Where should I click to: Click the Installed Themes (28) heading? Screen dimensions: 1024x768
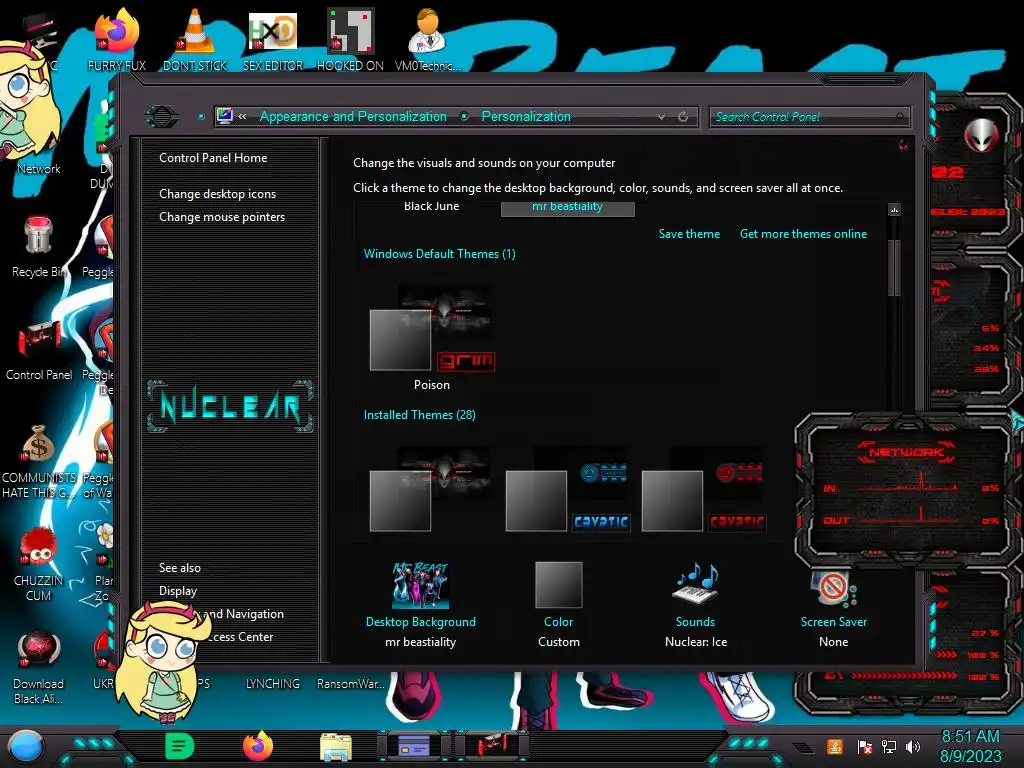pos(419,415)
